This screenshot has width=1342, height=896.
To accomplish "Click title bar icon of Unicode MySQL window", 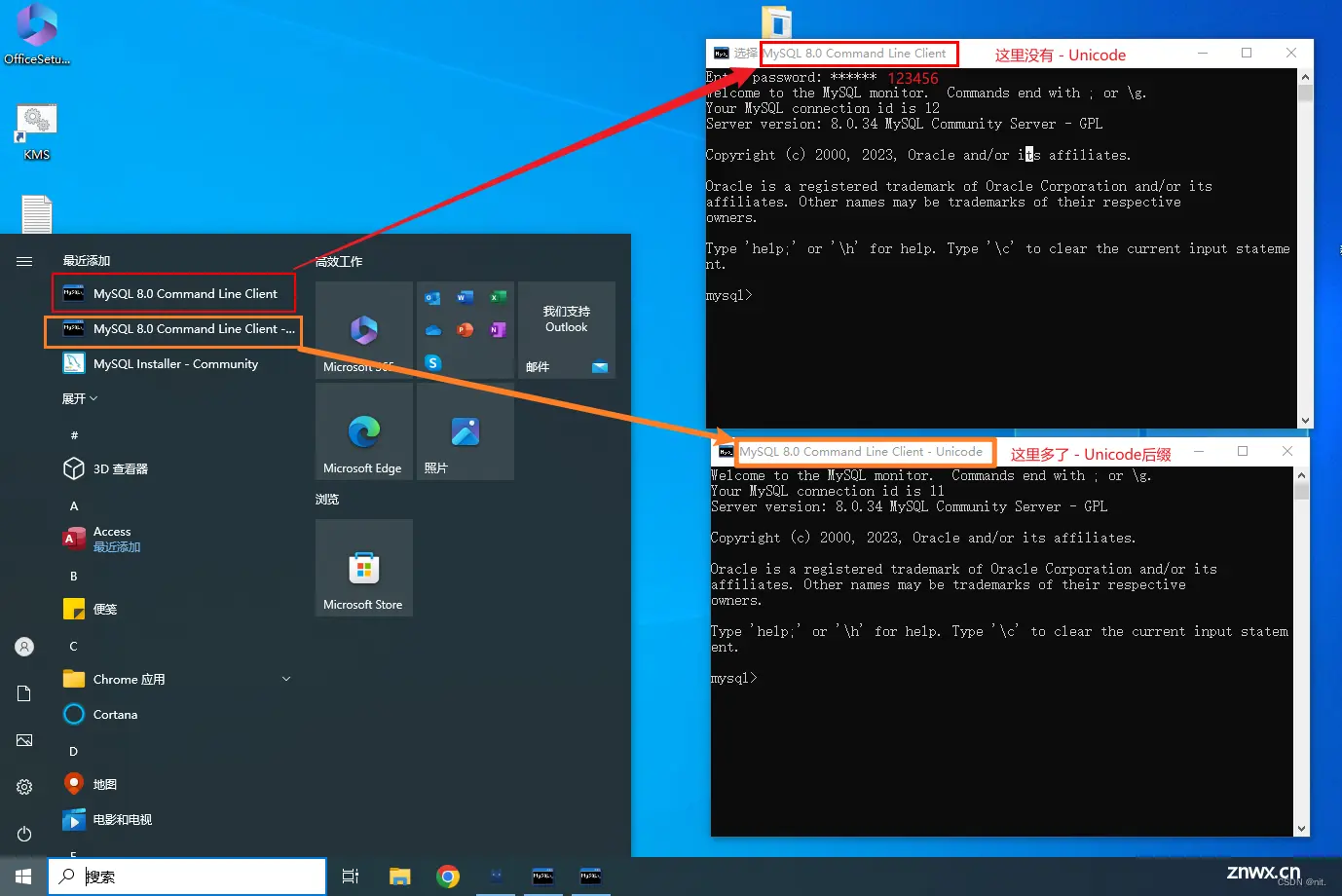I will (x=727, y=452).
